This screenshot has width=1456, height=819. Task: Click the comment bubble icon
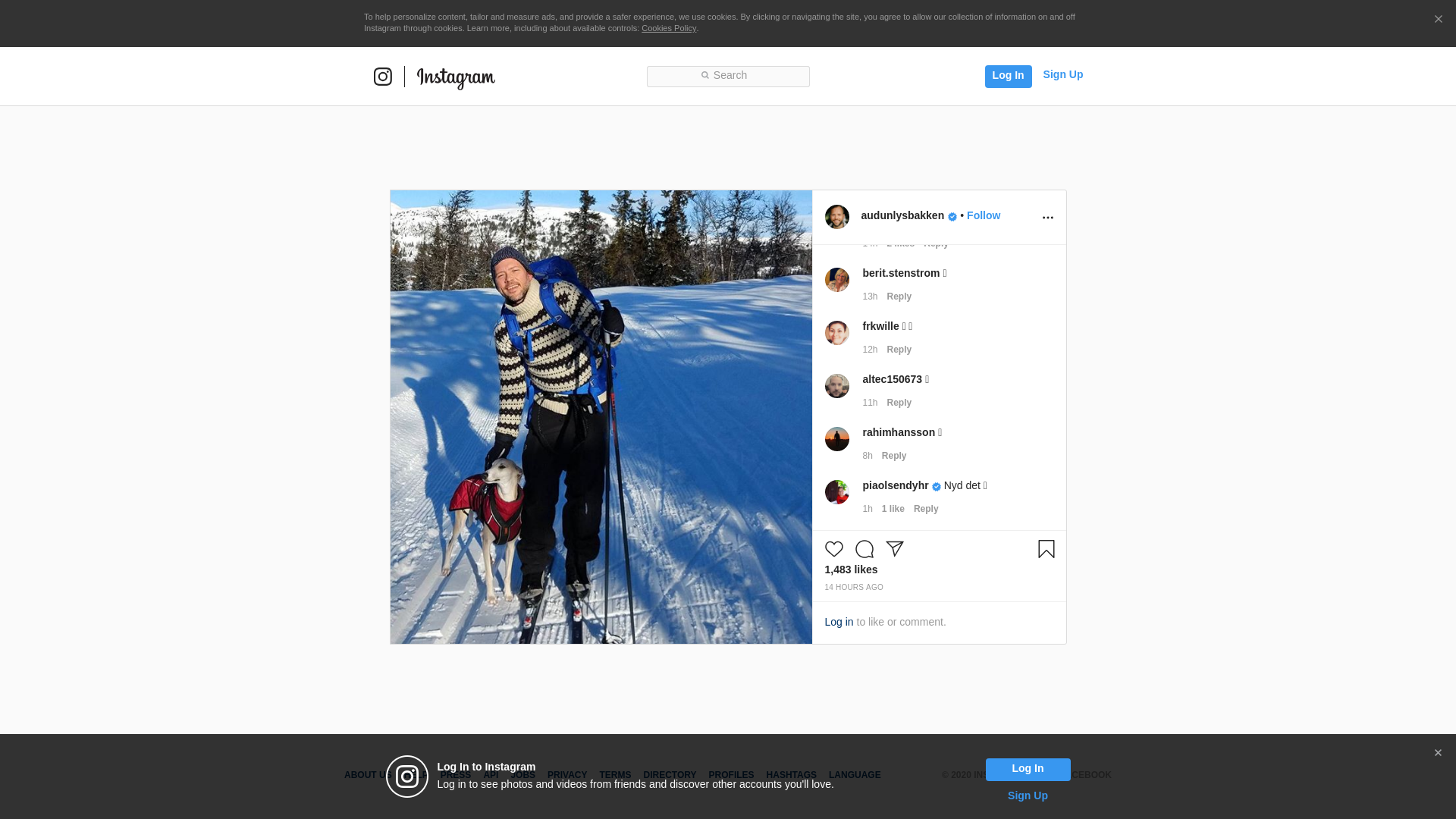pyautogui.click(x=864, y=549)
